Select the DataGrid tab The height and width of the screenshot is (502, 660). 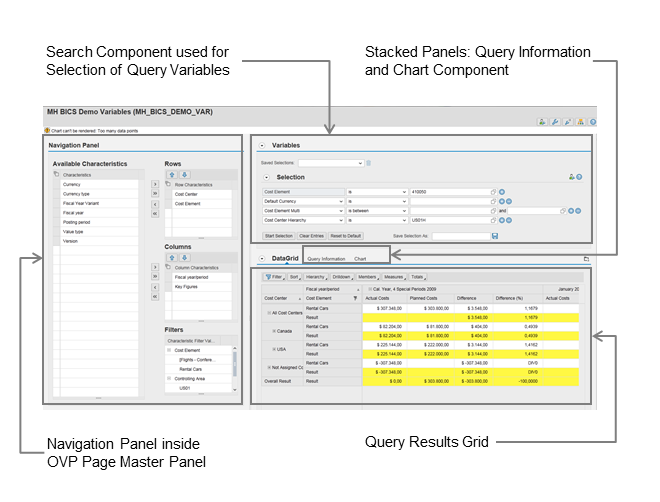[285, 258]
